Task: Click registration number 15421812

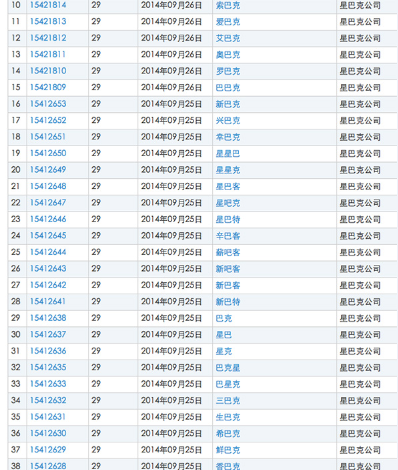Action: (x=48, y=38)
